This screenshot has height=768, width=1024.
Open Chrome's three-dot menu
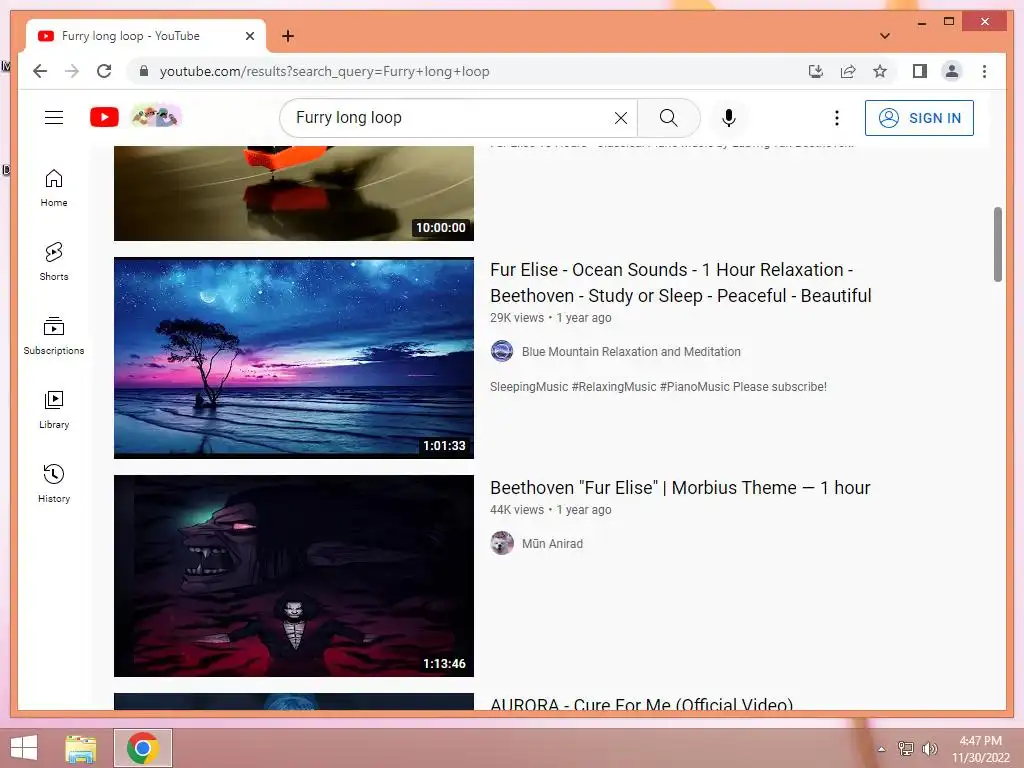click(x=984, y=71)
